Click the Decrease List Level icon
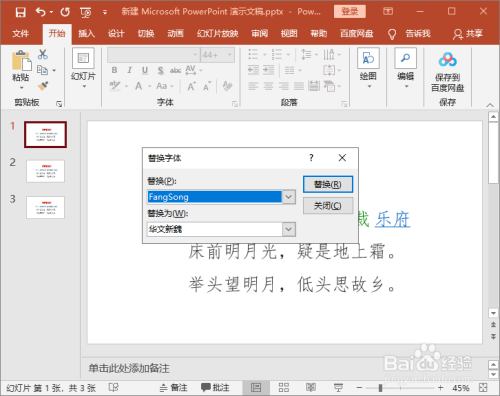500x396 pixels. click(253, 70)
